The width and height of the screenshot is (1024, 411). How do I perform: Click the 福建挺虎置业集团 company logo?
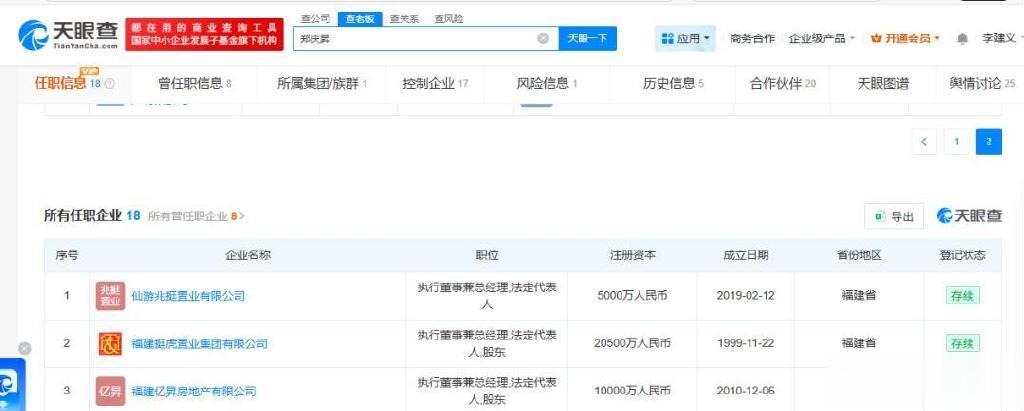(110, 343)
